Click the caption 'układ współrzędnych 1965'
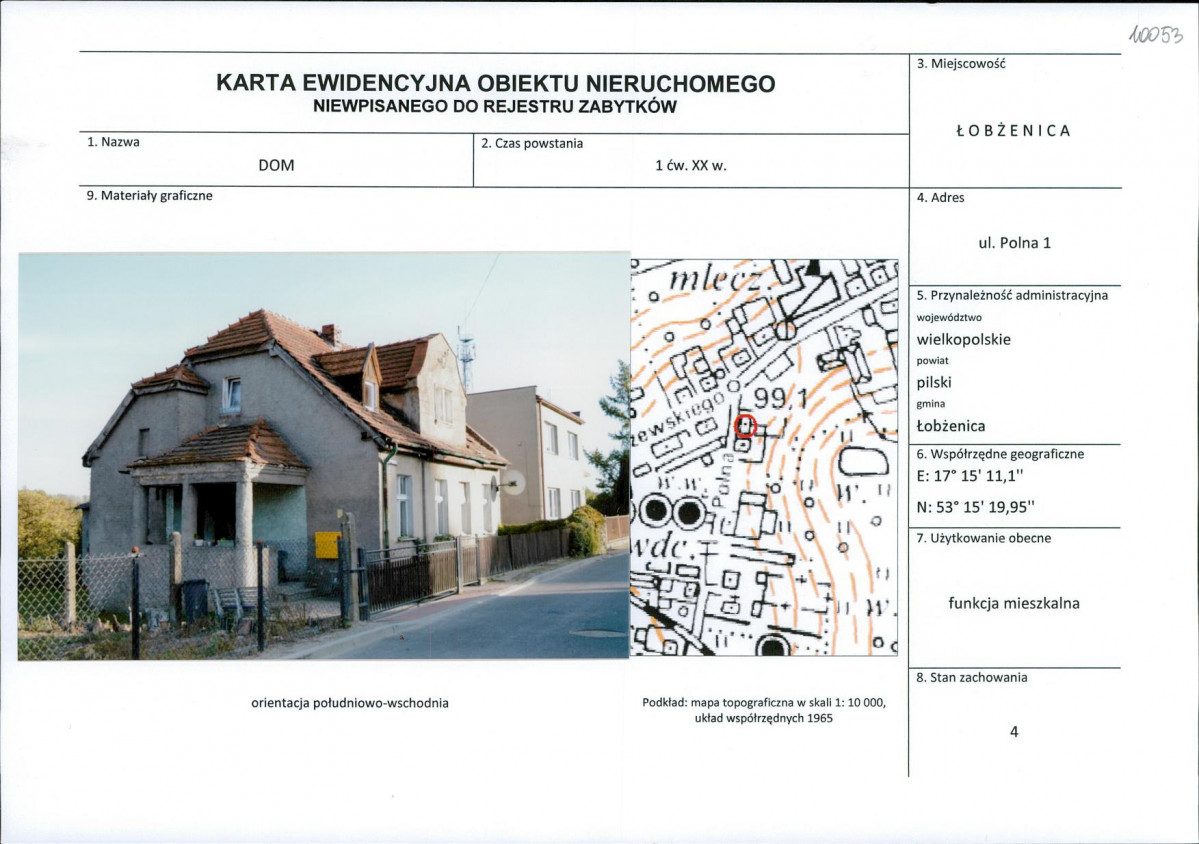Screen dimensions: 1199x844 764,719
